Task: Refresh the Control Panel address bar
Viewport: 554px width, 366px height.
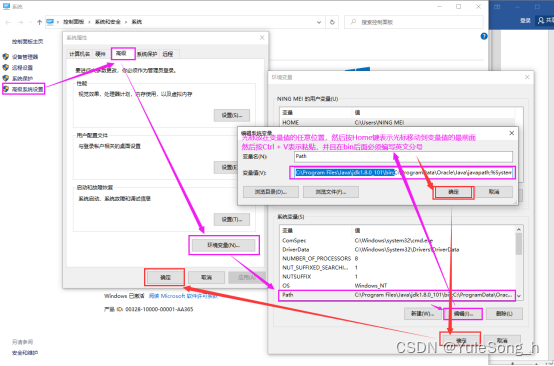Action: [x=332, y=22]
